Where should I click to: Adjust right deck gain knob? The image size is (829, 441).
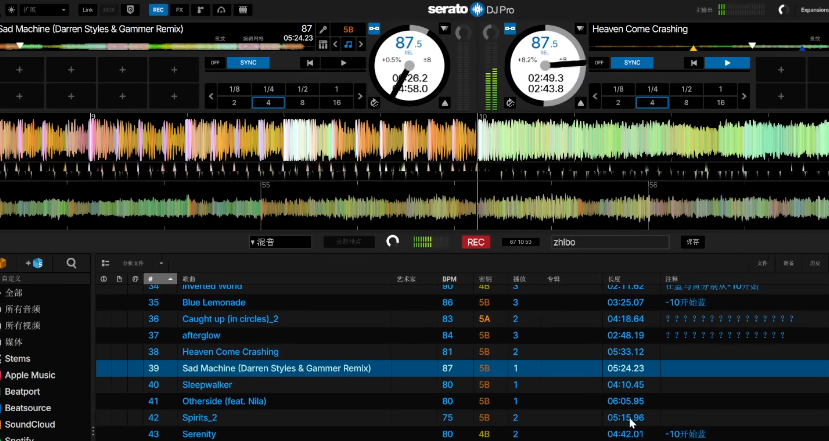491,33
